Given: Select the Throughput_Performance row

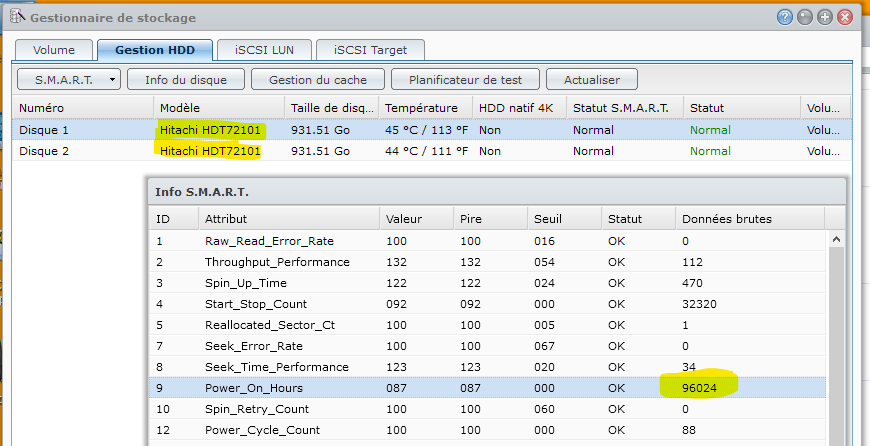Looking at the screenshot, I should [x=488, y=262].
